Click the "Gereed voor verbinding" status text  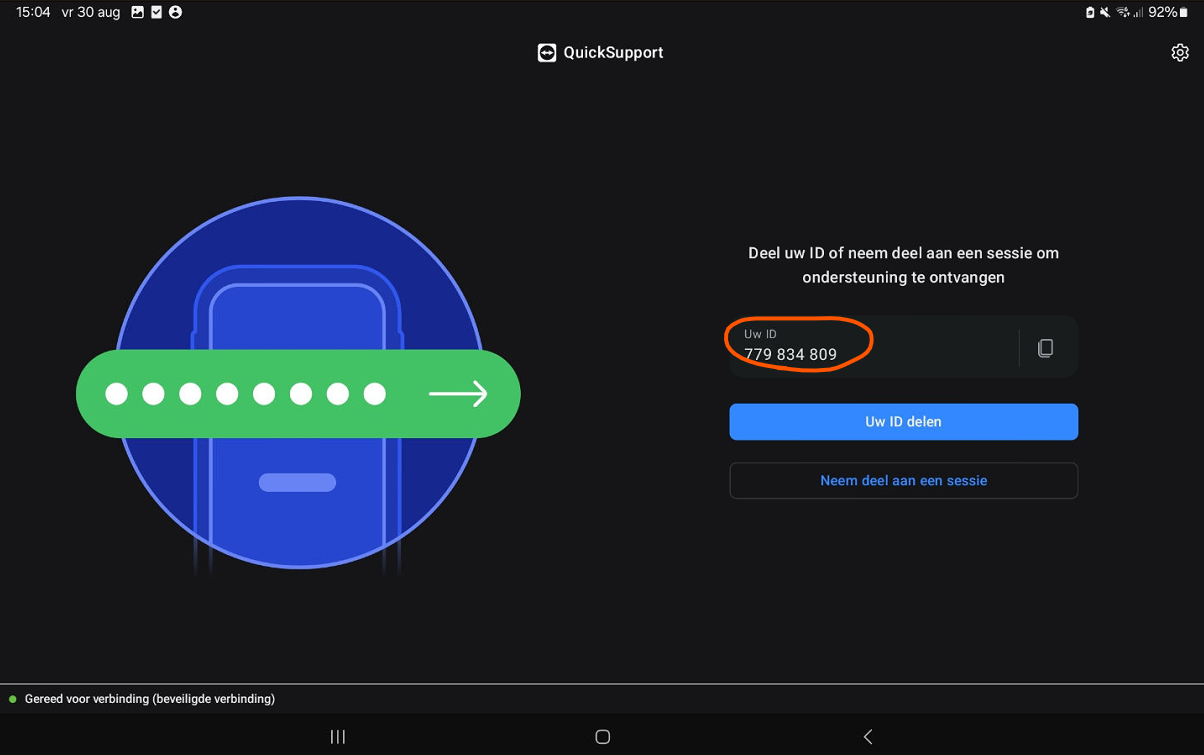pyautogui.click(x=150, y=699)
